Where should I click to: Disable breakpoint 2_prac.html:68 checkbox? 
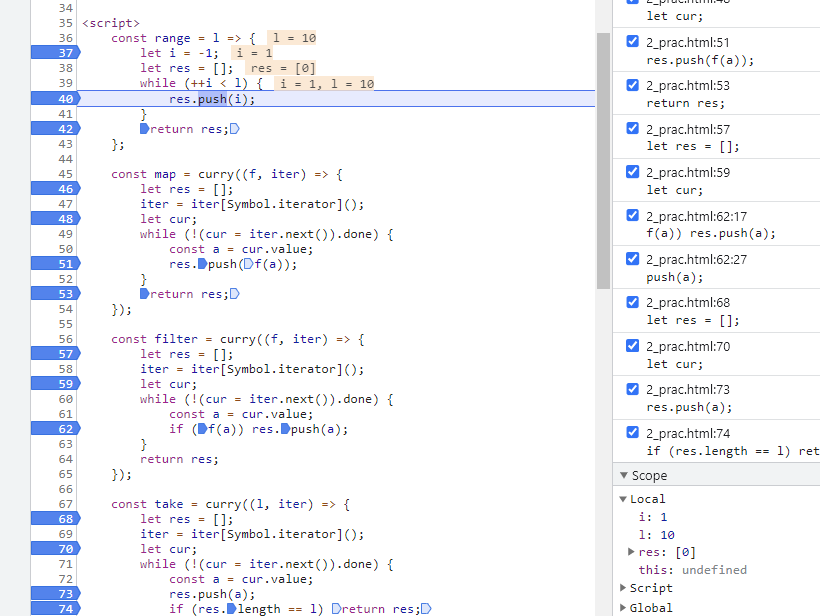coord(632,302)
